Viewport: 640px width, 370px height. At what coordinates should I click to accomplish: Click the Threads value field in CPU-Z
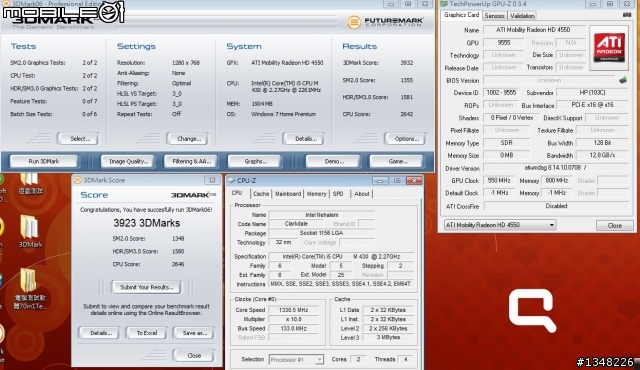pyautogui.click(x=405, y=359)
